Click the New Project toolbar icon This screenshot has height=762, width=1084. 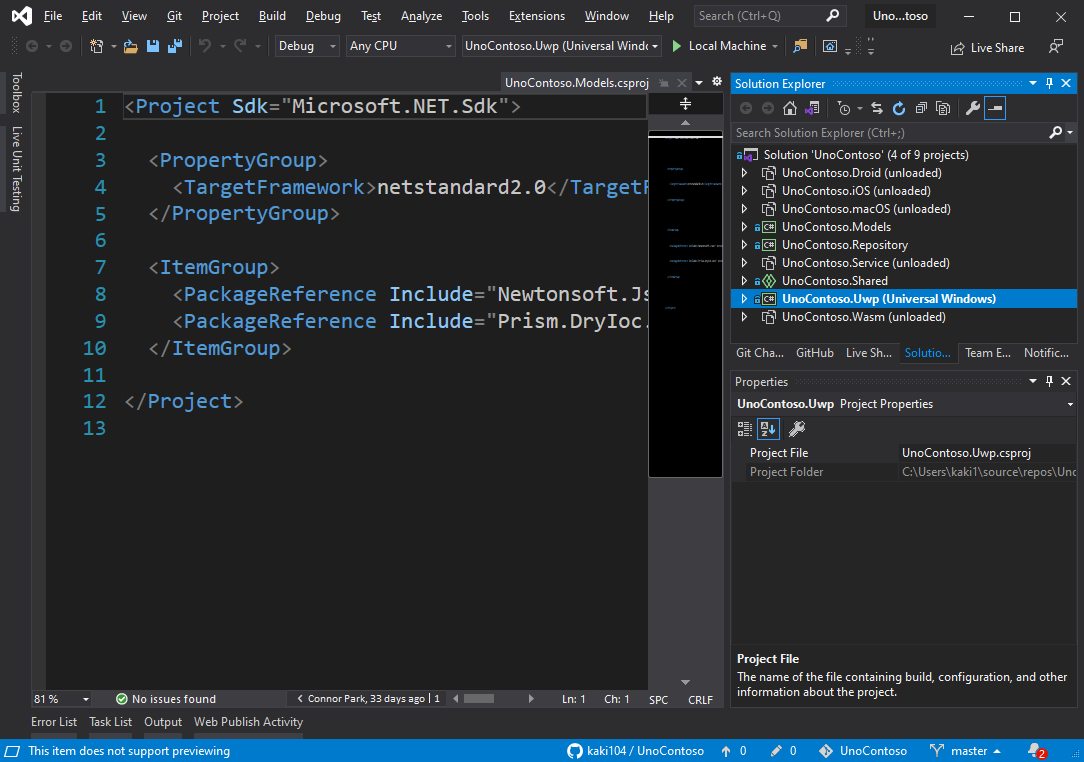[97, 46]
